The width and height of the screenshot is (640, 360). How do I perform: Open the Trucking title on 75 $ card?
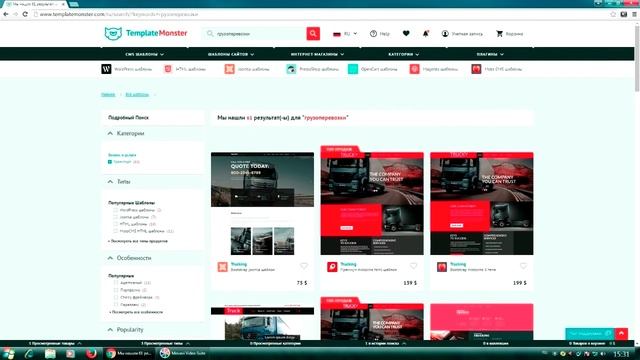click(x=239, y=264)
